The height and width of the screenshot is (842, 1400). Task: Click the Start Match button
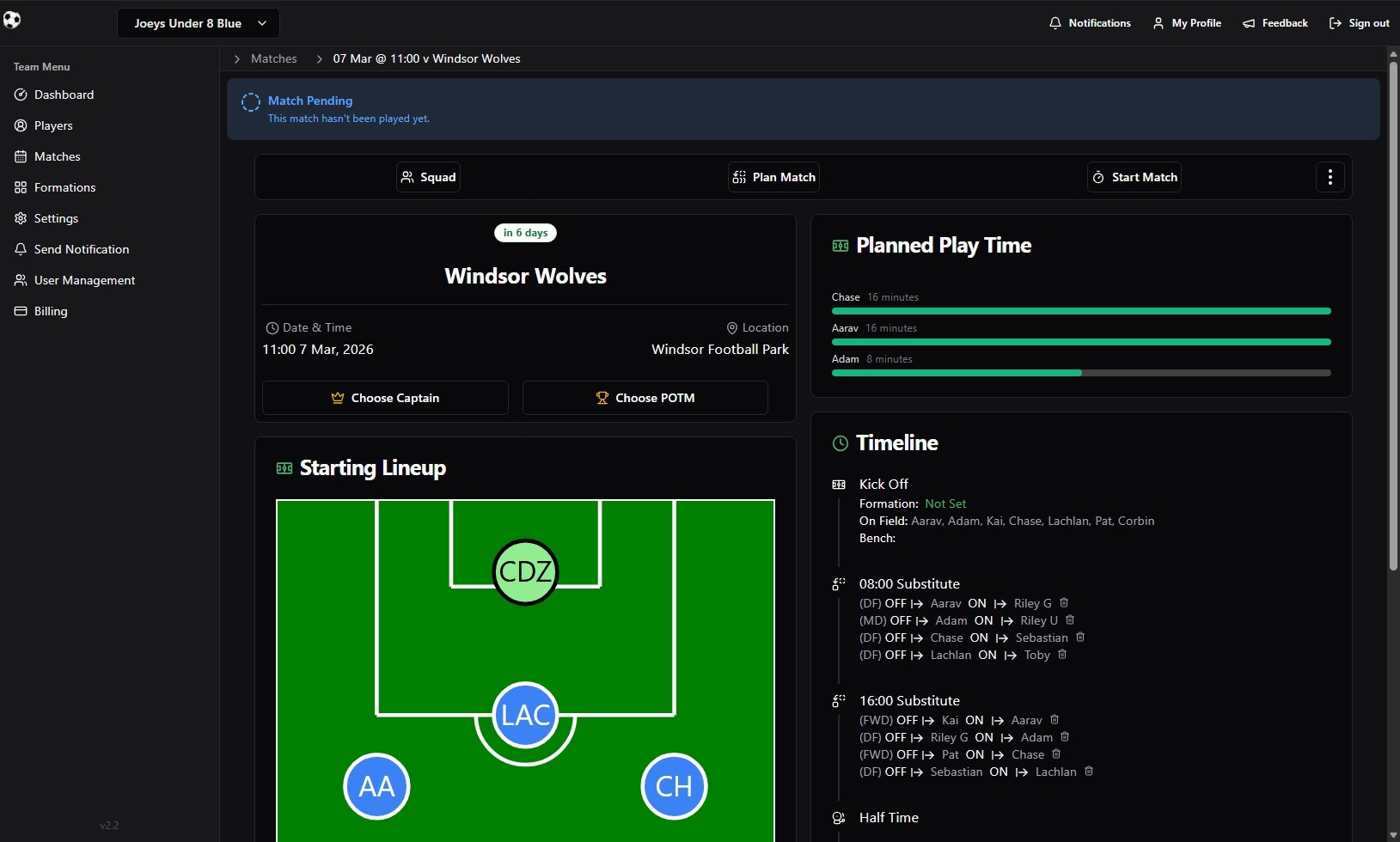click(1134, 177)
